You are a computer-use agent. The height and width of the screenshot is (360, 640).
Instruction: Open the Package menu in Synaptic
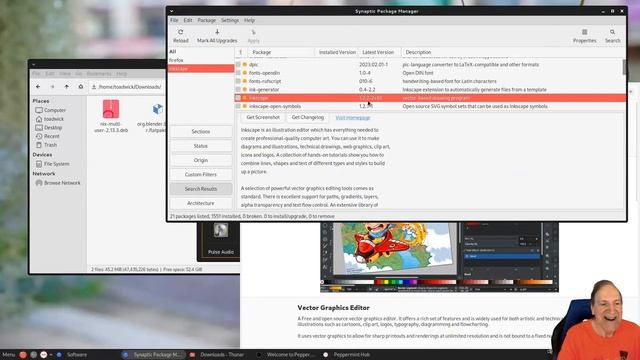point(207,20)
